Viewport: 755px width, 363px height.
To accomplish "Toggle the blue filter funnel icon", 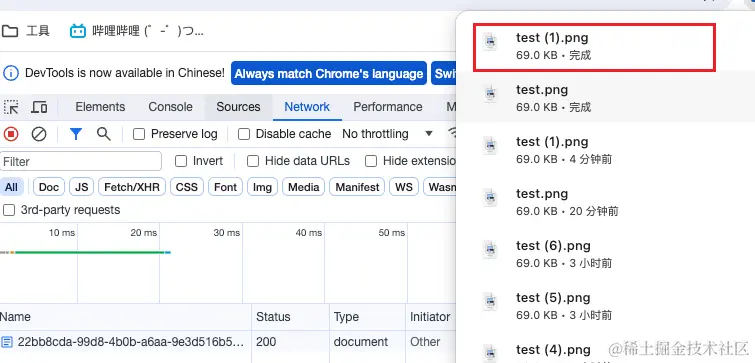I will point(76,134).
